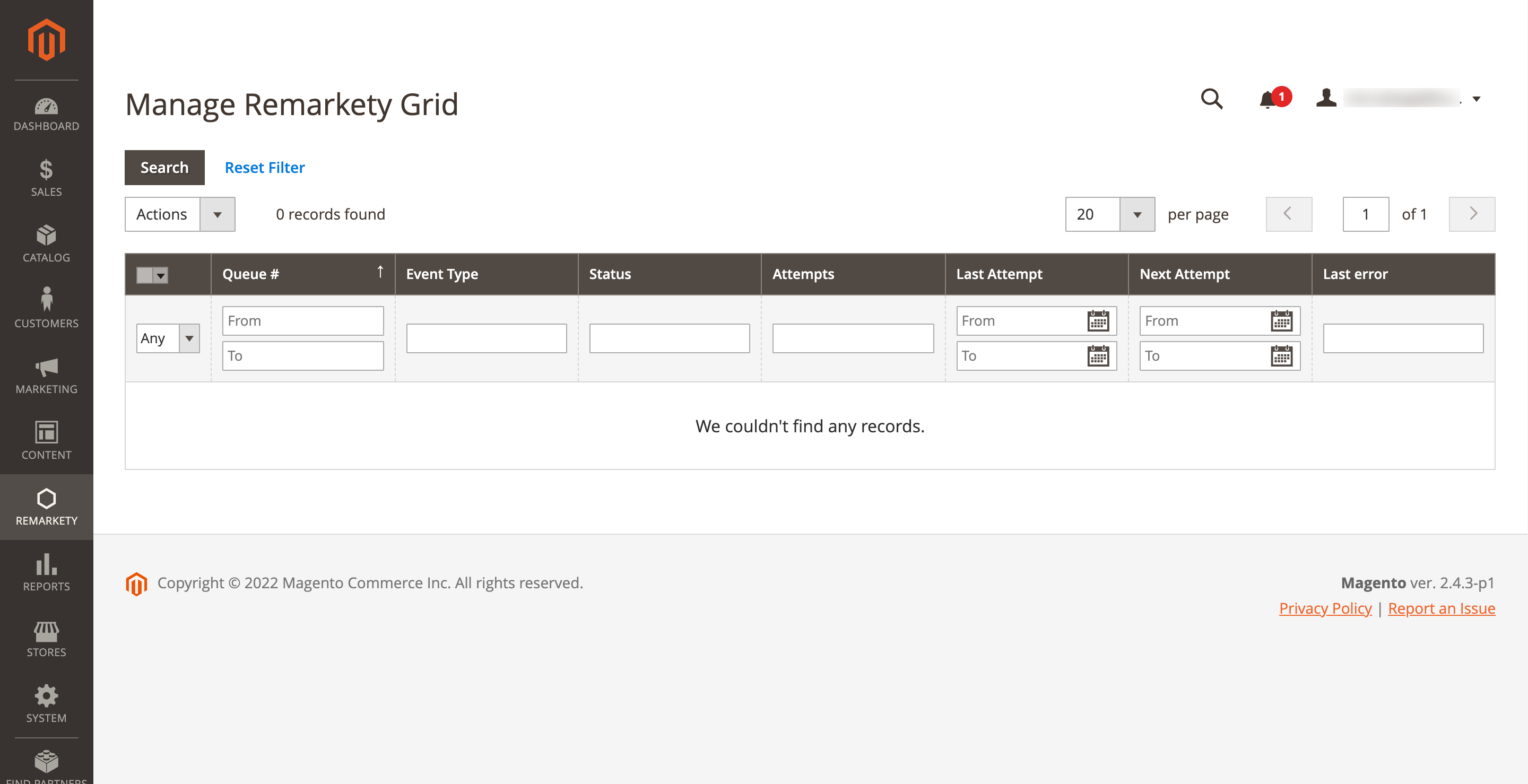The image size is (1528, 784).
Task: Click the 'We couldn't find any records.' message
Action: click(x=810, y=426)
